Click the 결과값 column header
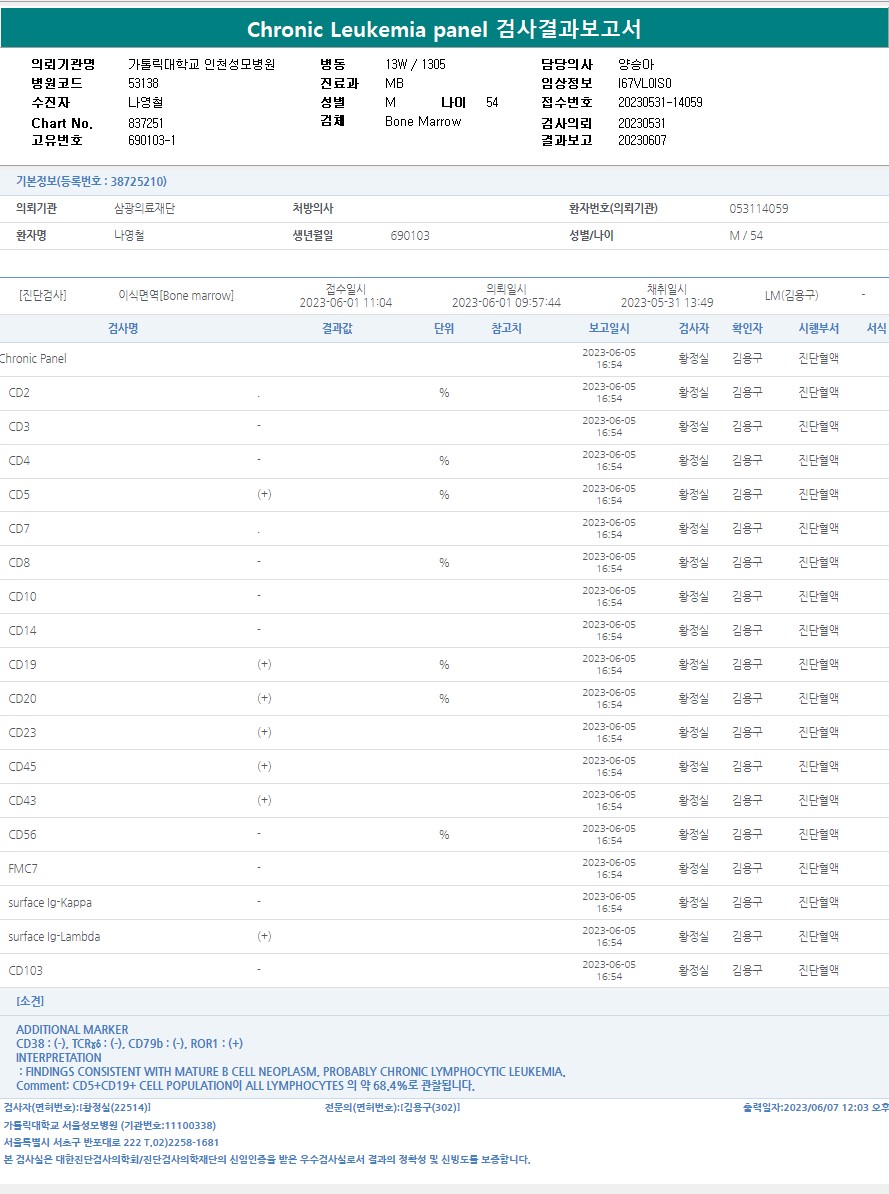 tap(336, 328)
